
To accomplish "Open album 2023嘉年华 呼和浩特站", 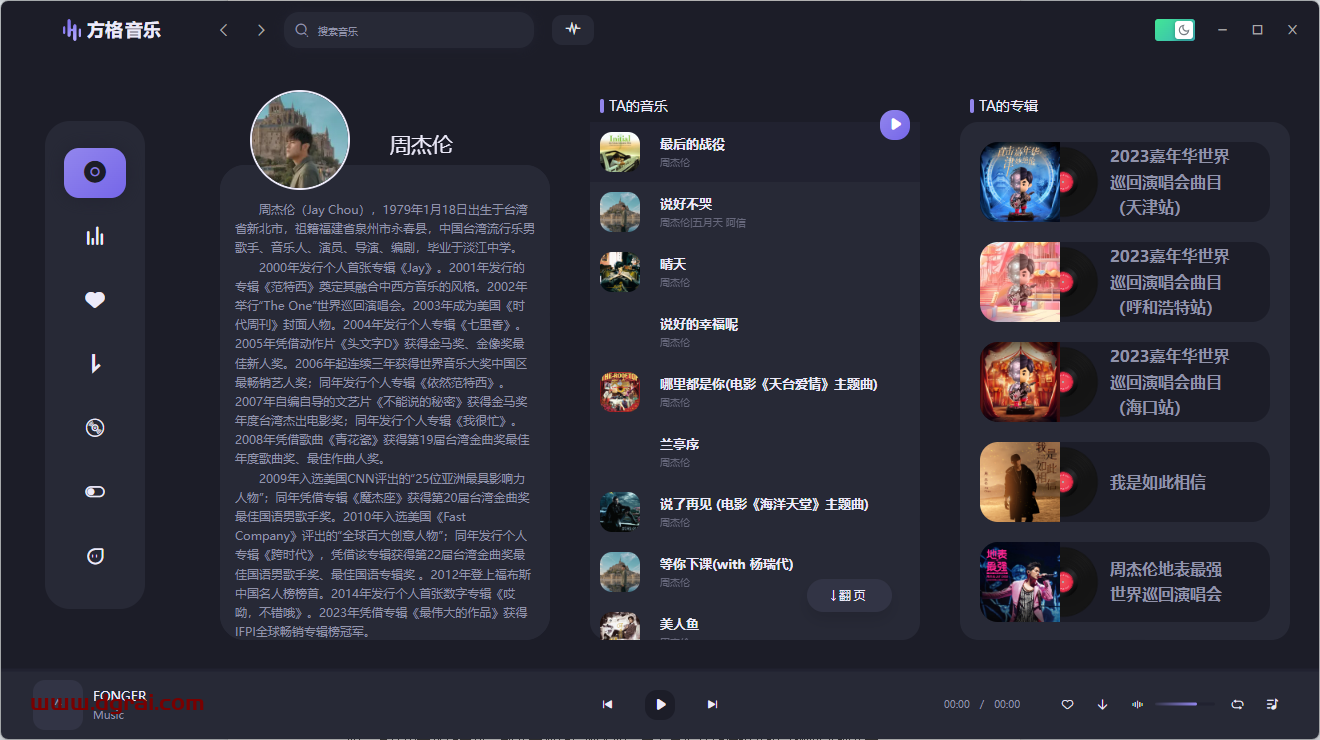I will [x=1125, y=282].
